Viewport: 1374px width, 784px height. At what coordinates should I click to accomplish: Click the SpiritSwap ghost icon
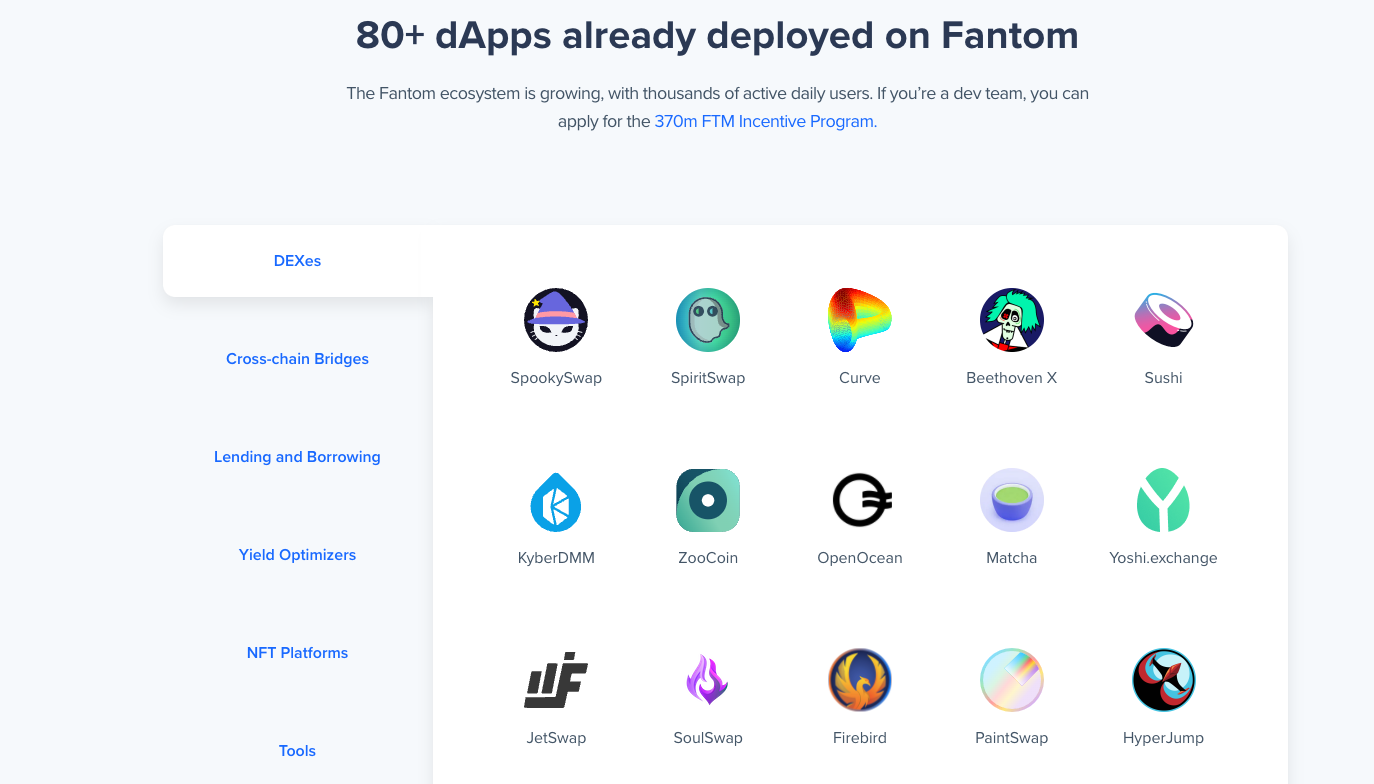(x=708, y=320)
